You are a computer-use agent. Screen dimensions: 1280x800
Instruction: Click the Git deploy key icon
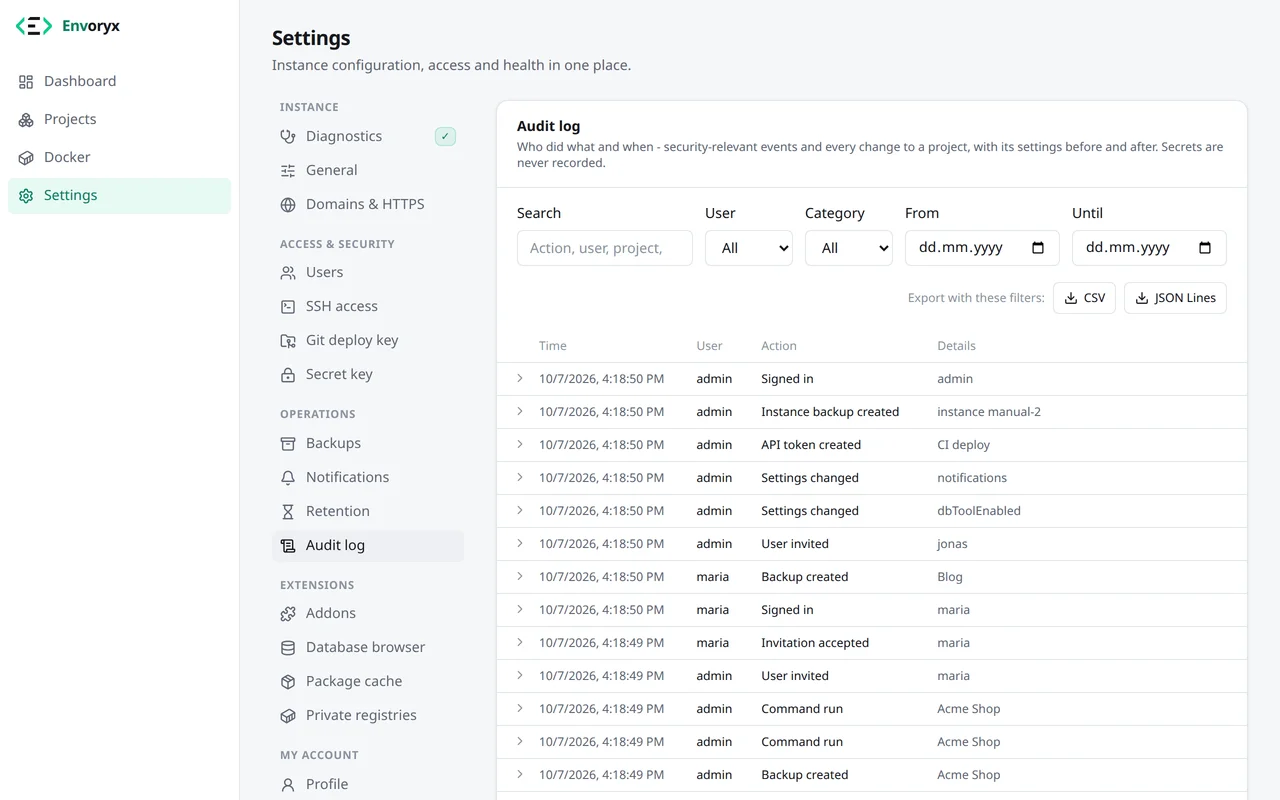(288, 340)
